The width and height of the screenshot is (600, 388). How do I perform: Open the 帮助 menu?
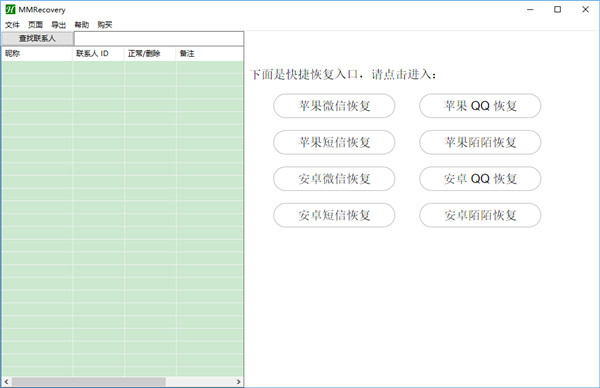pos(82,25)
